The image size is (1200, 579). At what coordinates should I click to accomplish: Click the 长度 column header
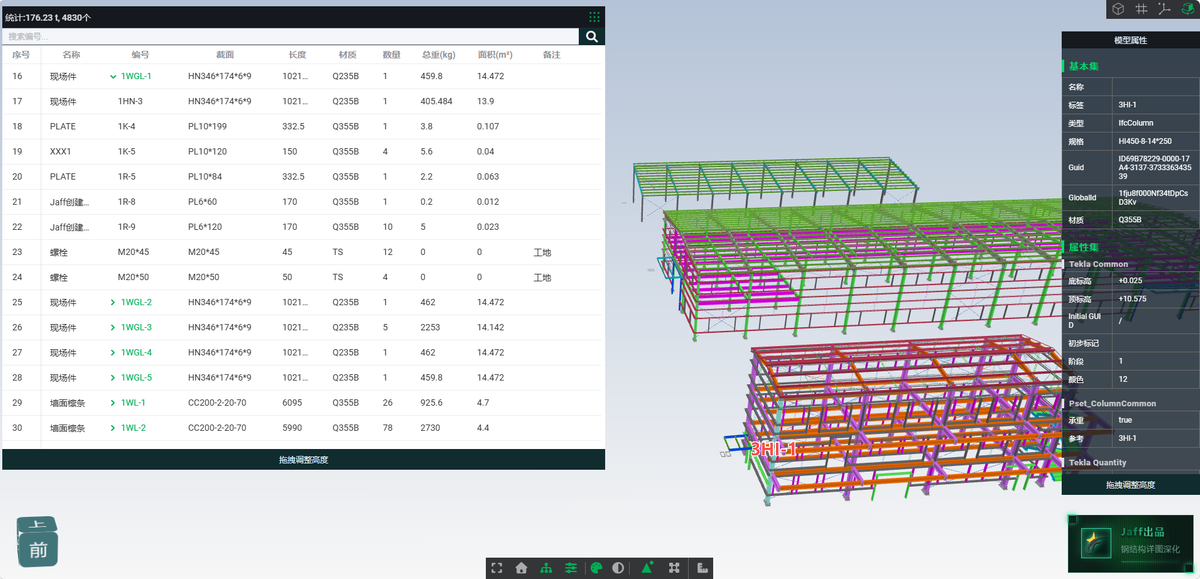(x=297, y=55)
